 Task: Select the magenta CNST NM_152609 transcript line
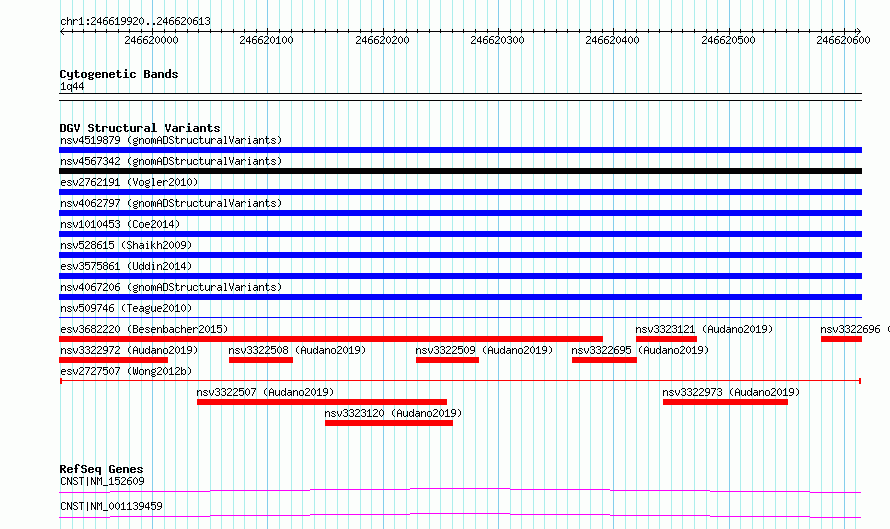coord(460,490)
